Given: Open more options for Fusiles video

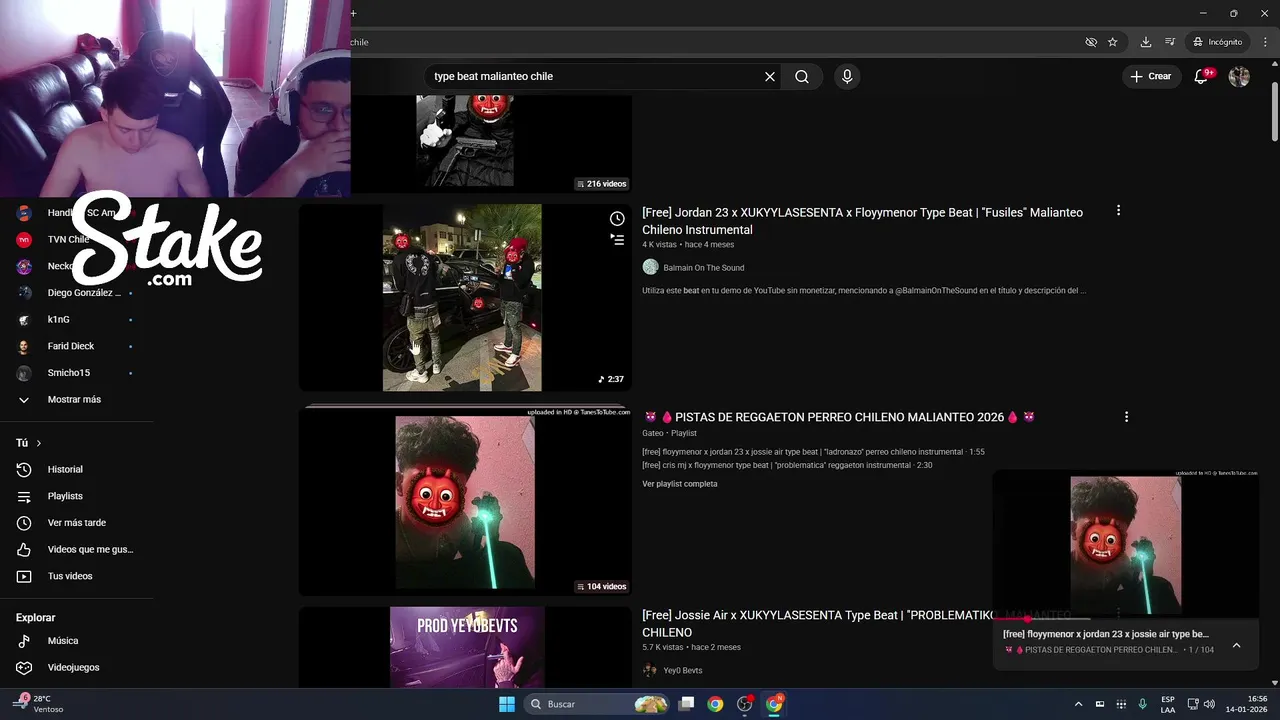Looking at the screenshot, I should (1118, 211).
